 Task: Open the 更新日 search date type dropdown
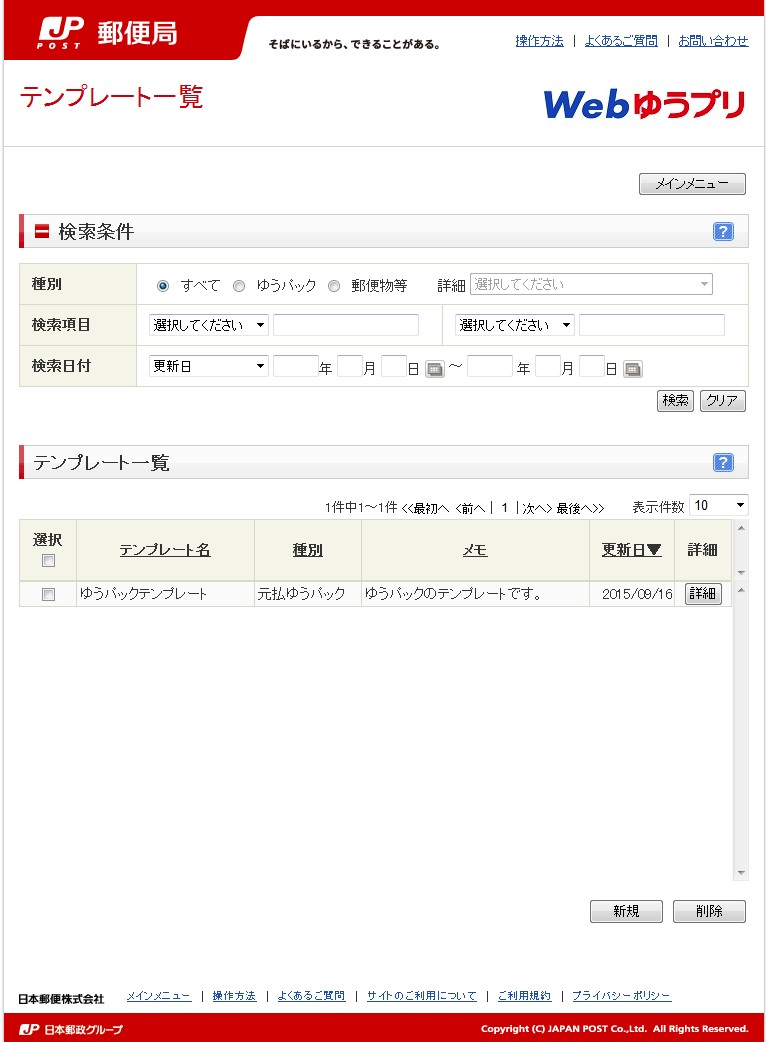click(x=208, y=366)
